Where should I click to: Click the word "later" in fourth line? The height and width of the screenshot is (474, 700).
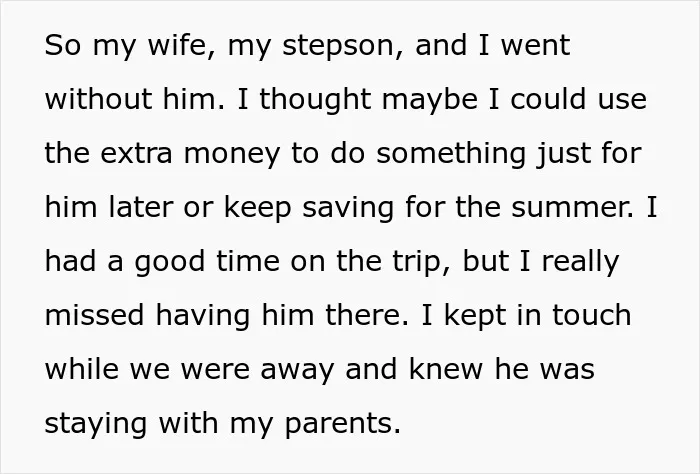[141, 208]
